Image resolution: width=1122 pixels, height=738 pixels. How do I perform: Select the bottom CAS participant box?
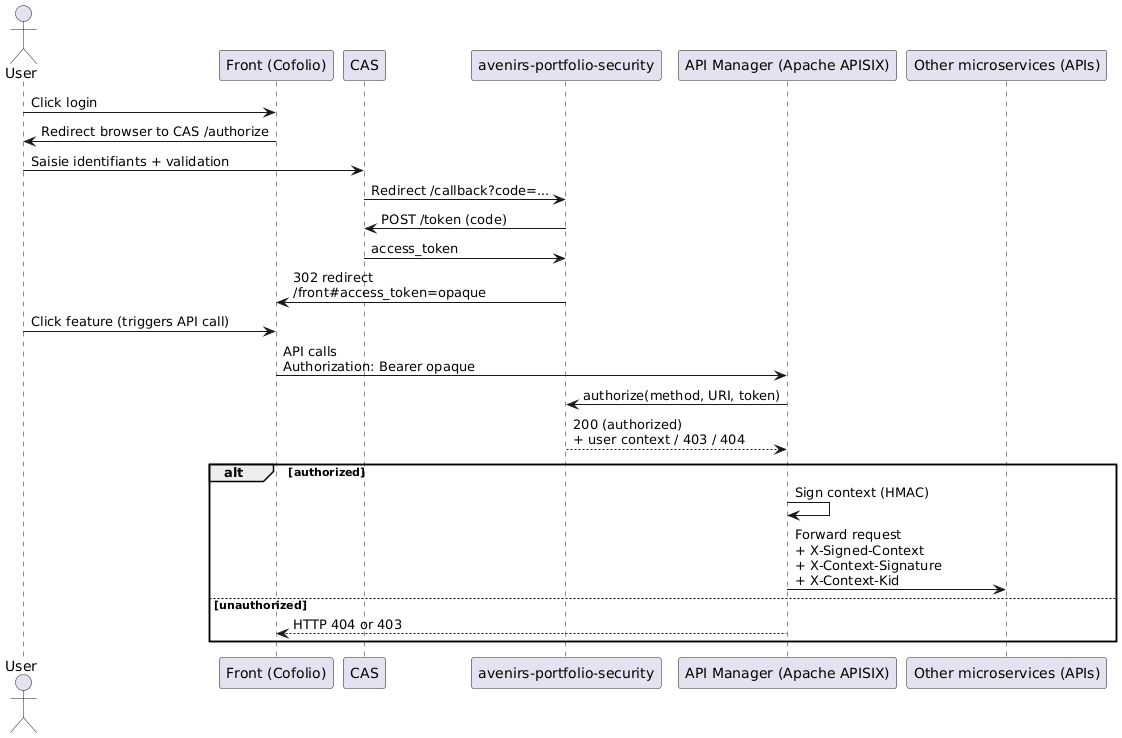tap(364, 673)
